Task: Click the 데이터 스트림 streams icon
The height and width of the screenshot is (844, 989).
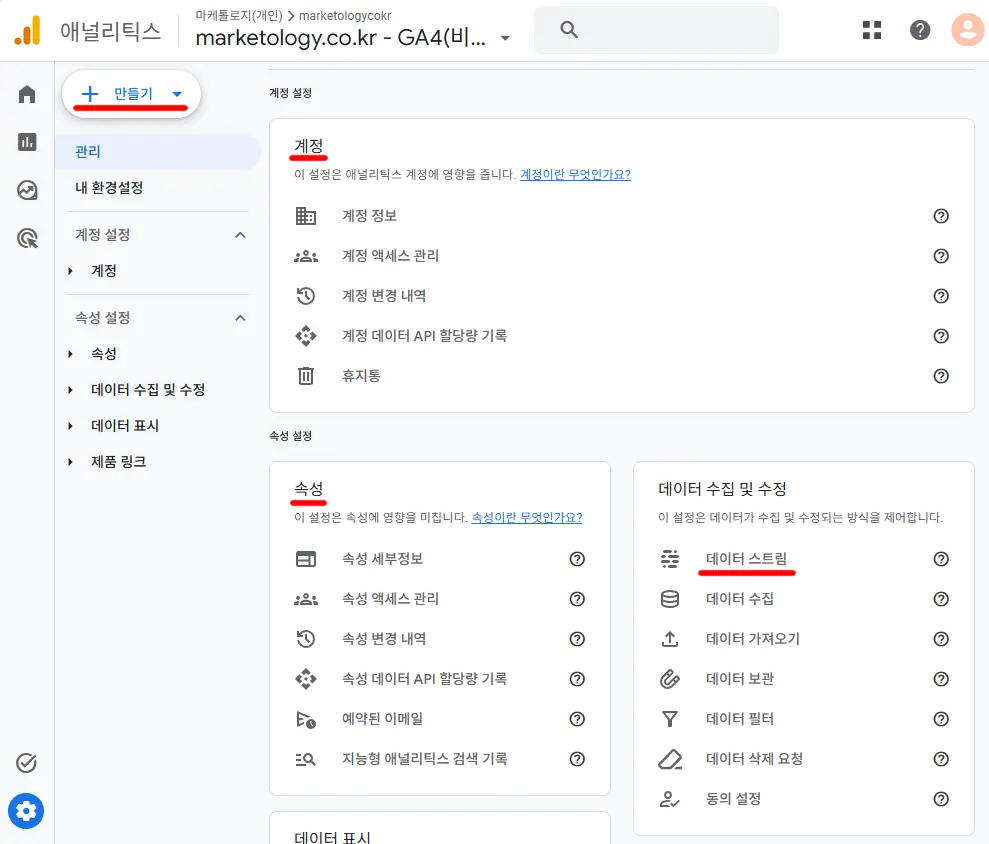Action: click(670, 559)
